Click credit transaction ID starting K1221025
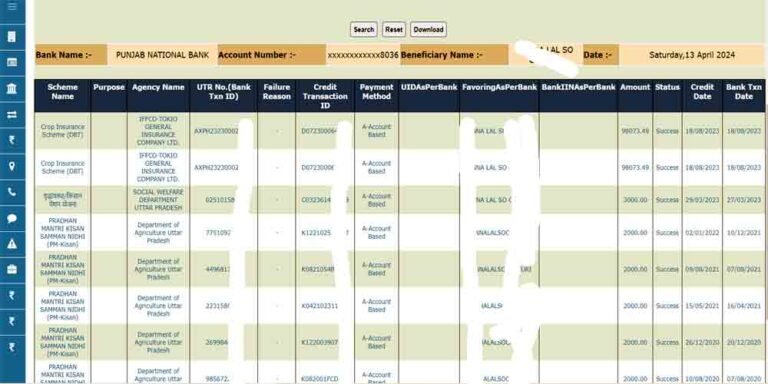 pyautogui.click(x=316, y=233)
